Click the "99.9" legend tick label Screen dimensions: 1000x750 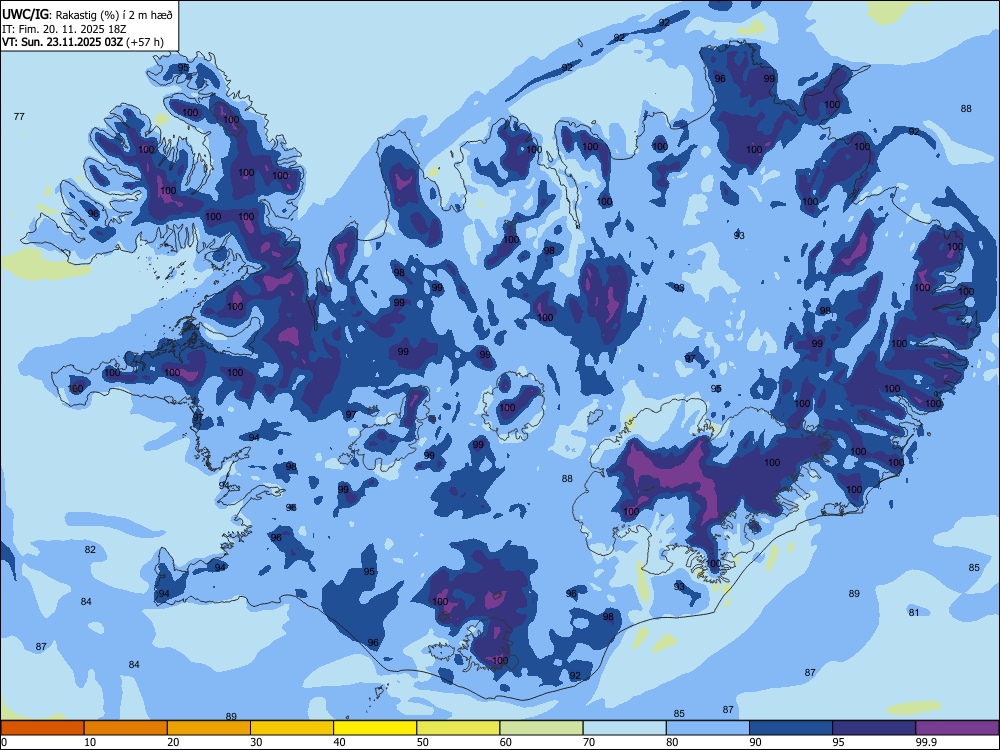pos(925,742)
